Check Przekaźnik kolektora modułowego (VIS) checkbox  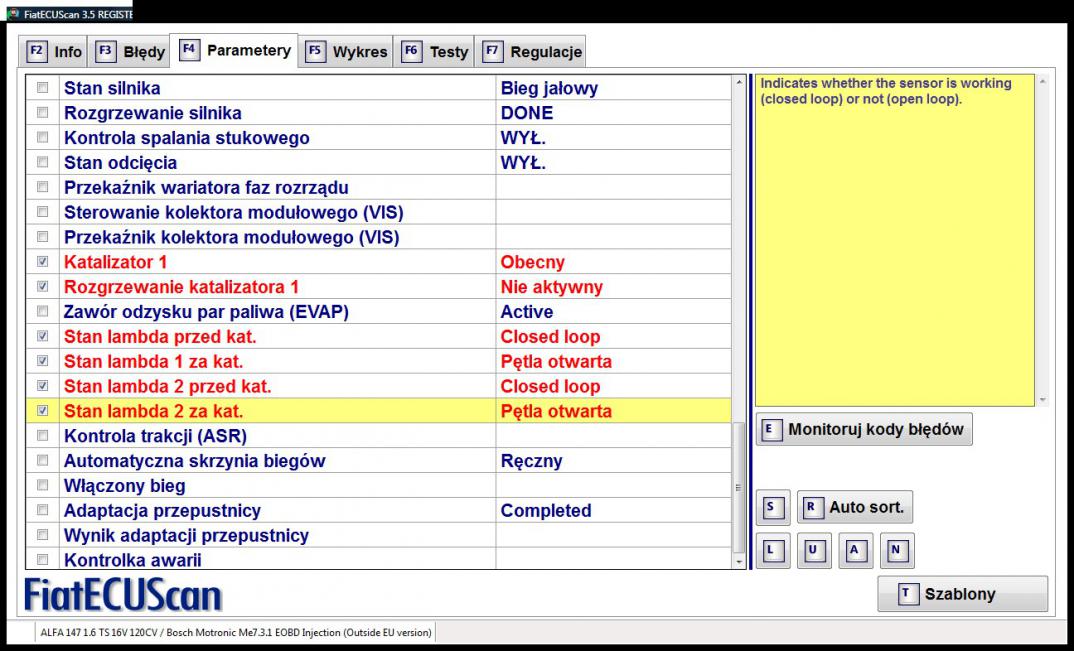42,237
